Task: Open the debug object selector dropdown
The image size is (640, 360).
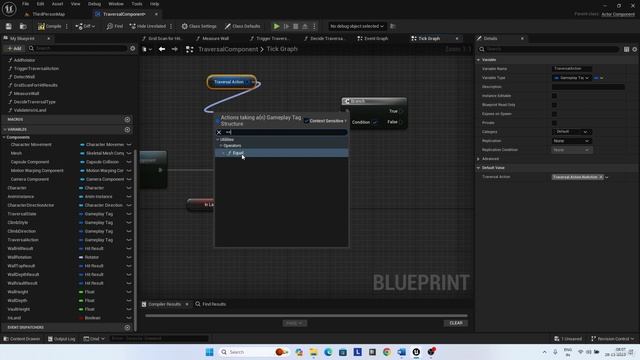Action: [x=357, y=26]
